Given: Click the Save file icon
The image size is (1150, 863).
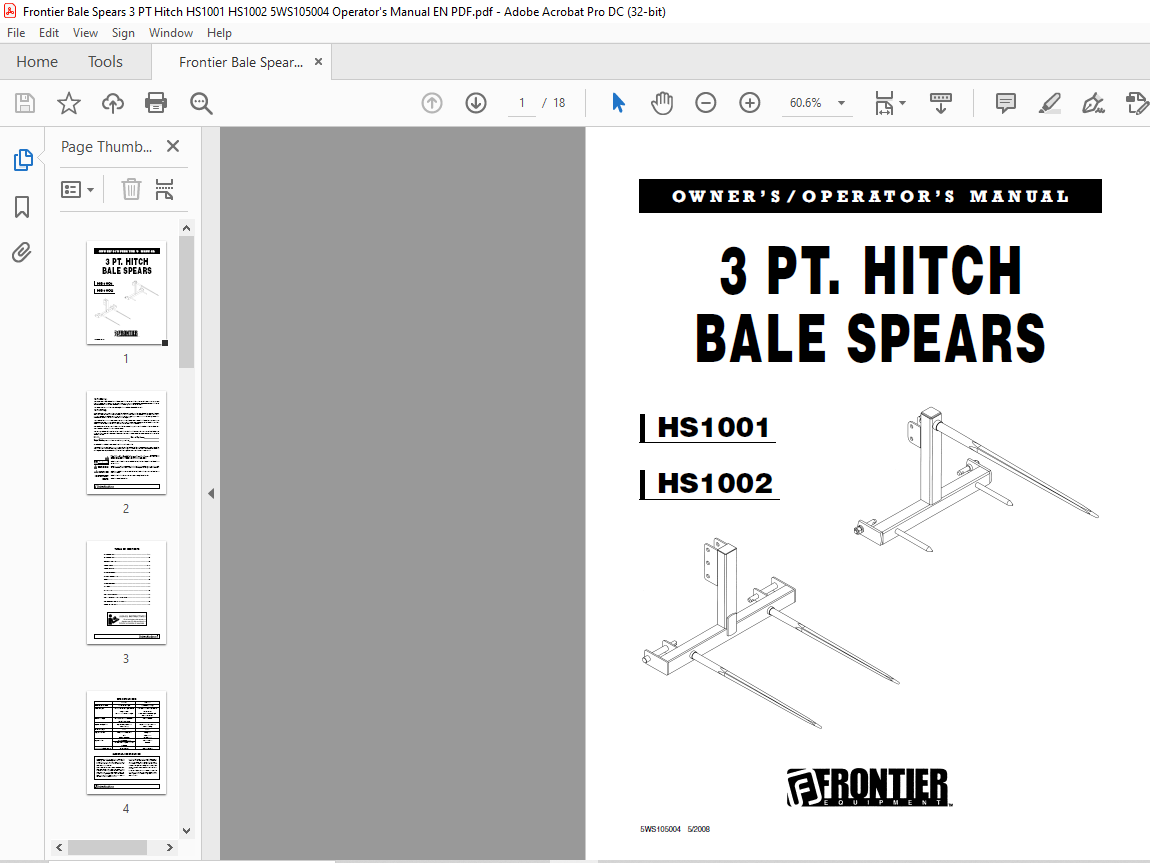Looking at the screenshot, I should [x=25, y=103].
